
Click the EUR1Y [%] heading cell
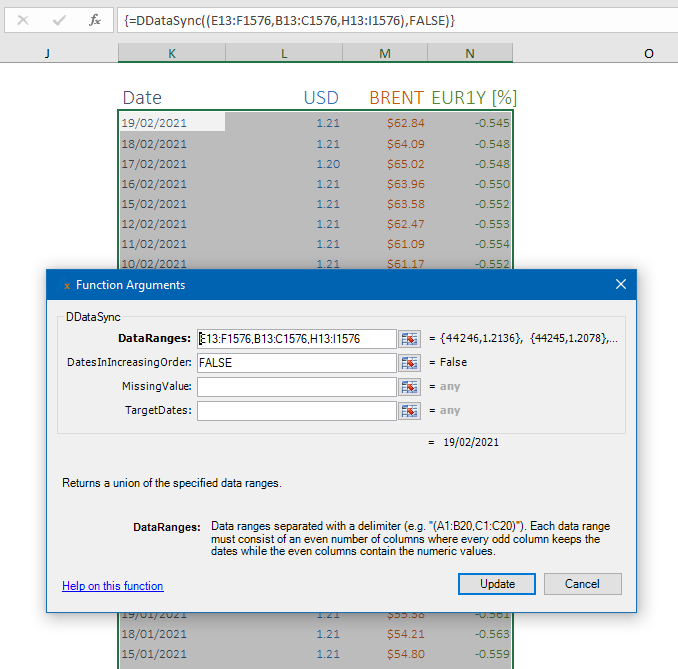[x=474, y=98]
